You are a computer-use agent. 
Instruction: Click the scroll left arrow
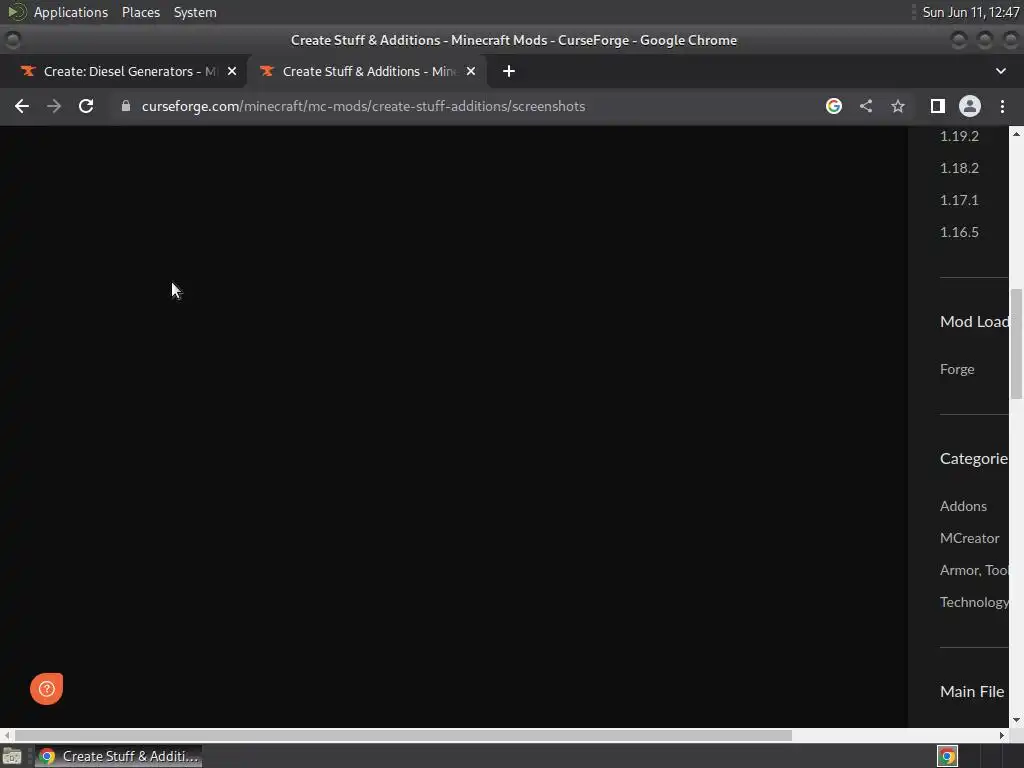coord(7,735)
